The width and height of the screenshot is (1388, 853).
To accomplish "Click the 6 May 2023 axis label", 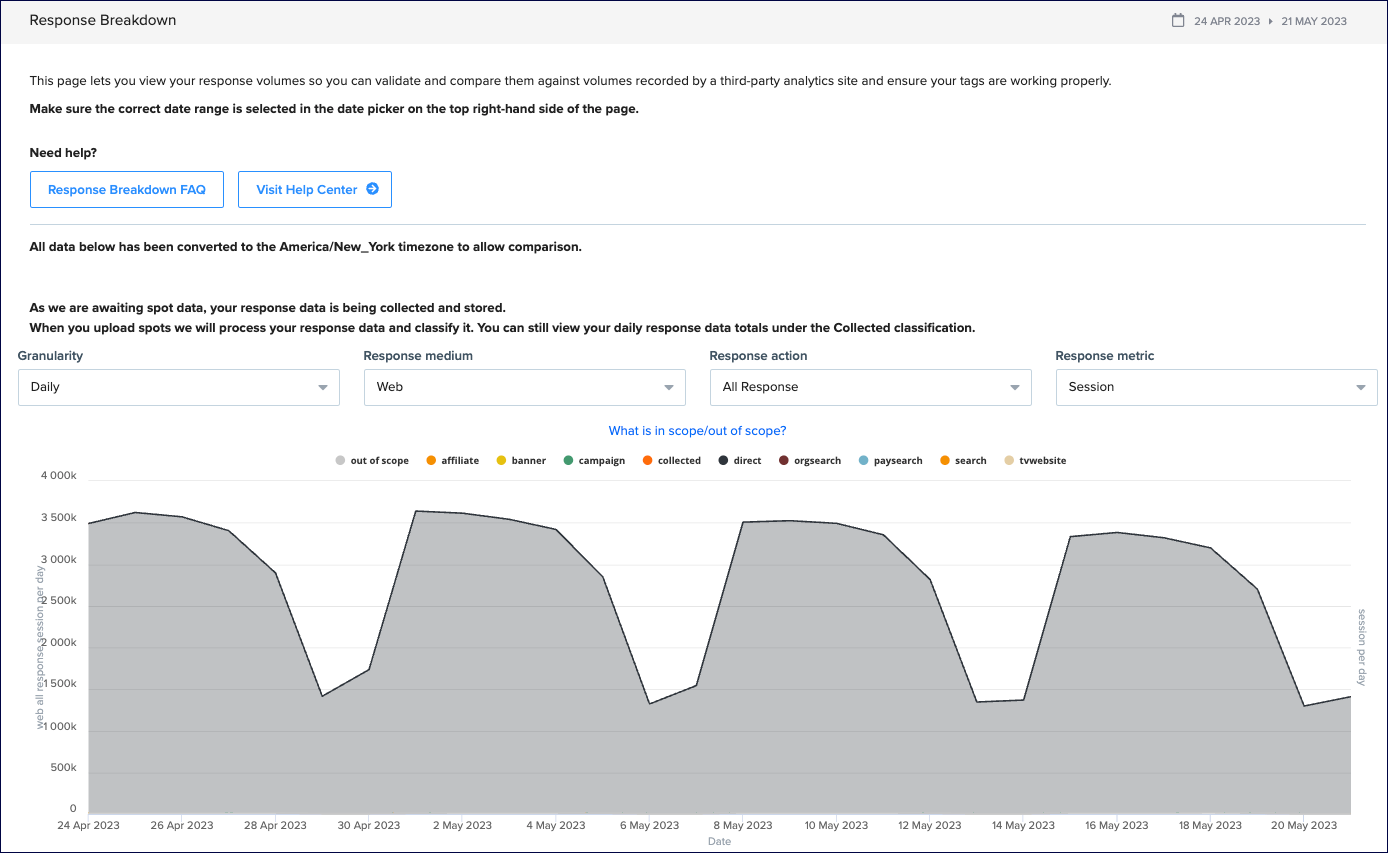I will [648, 825].
